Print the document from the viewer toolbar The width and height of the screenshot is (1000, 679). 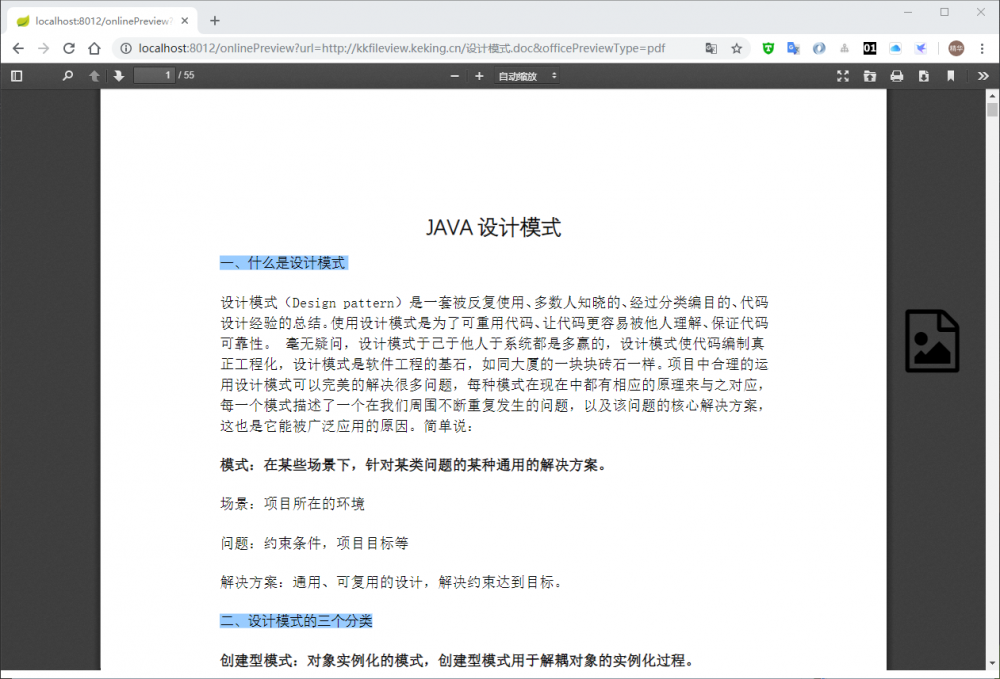[898, 75]
